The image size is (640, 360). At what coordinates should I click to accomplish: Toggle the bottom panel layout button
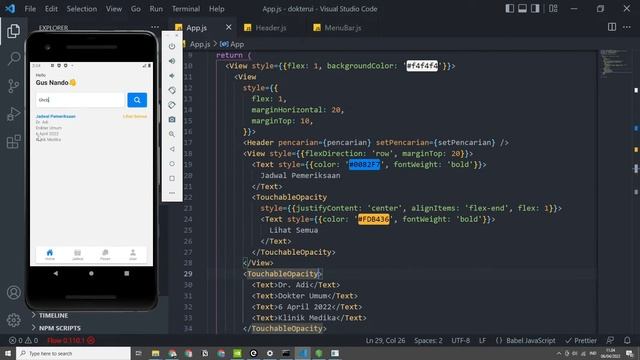pyautogui.click(x=522, y=9)
